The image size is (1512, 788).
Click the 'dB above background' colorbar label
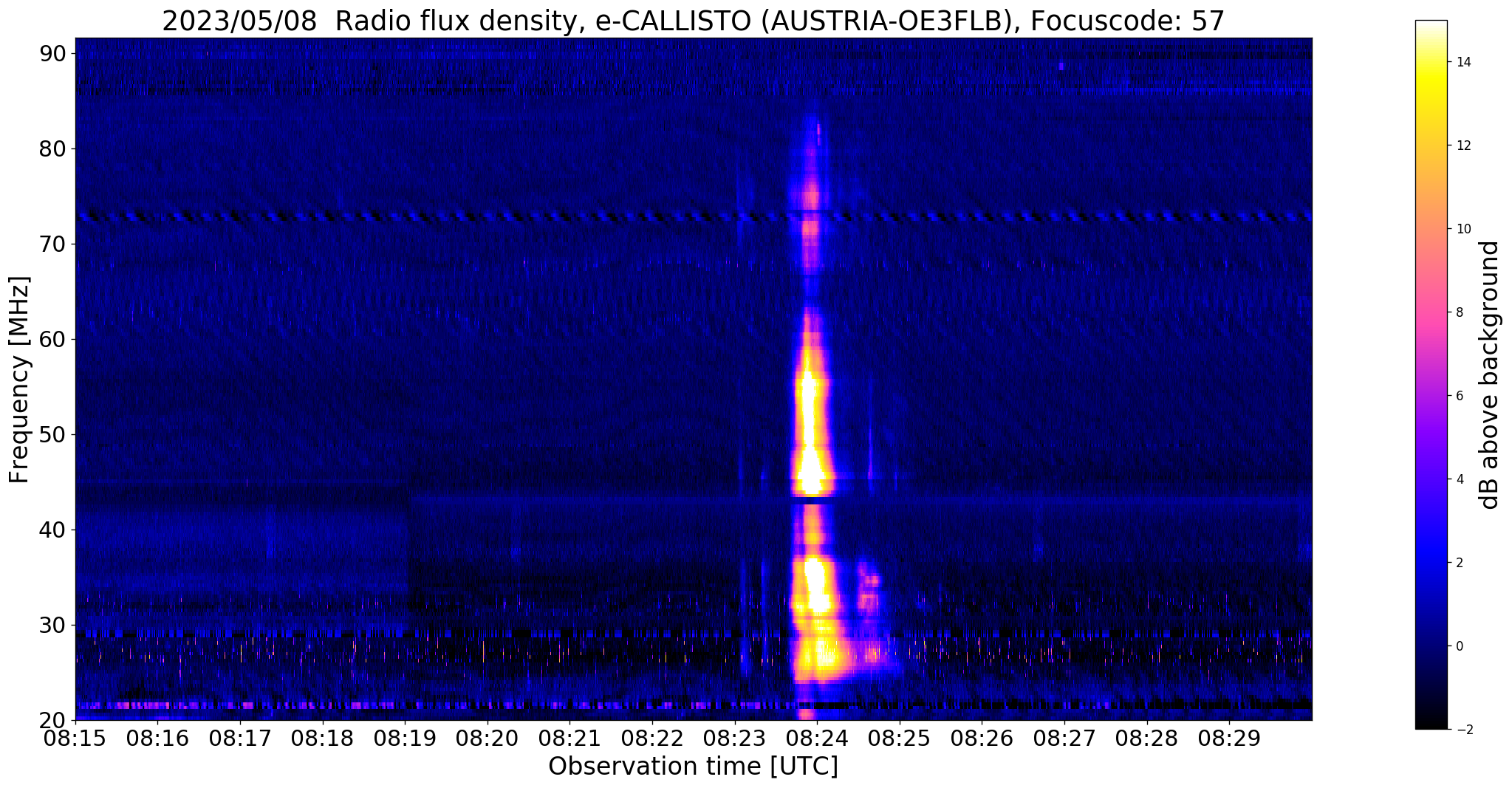click(1490, 374)
